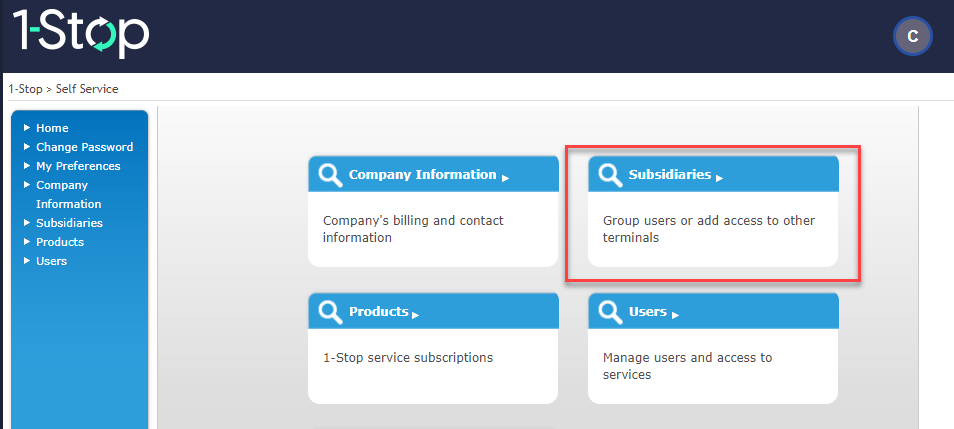Open Company Information sidebar item
The height and width of the screenshot is (429, 954).
[62, 185]
